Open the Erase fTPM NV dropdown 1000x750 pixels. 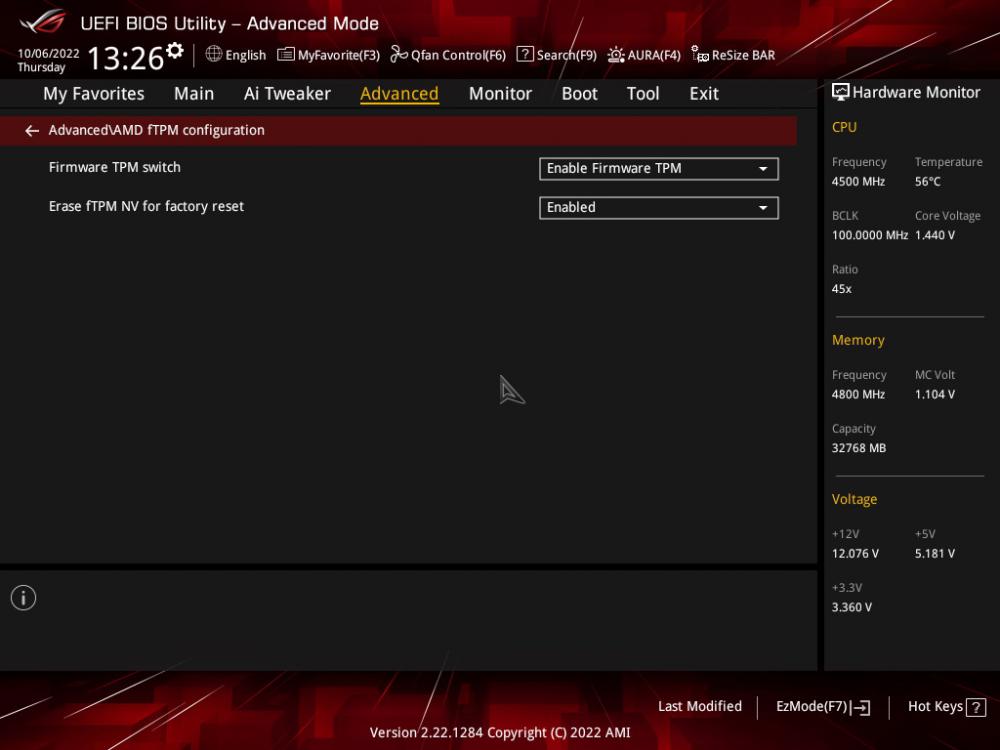659,208
